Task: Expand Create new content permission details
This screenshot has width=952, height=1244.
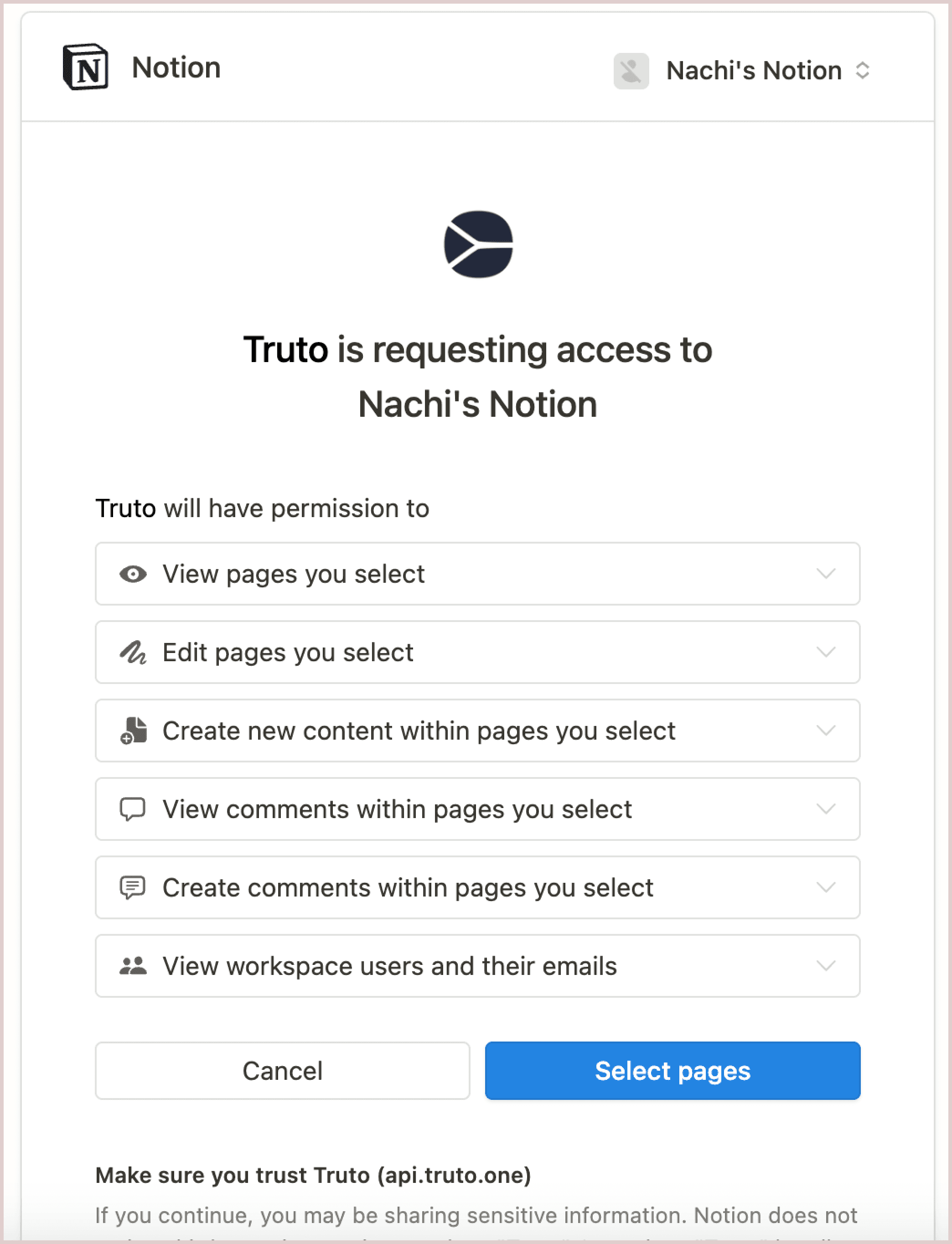Action: coord(826,731)
